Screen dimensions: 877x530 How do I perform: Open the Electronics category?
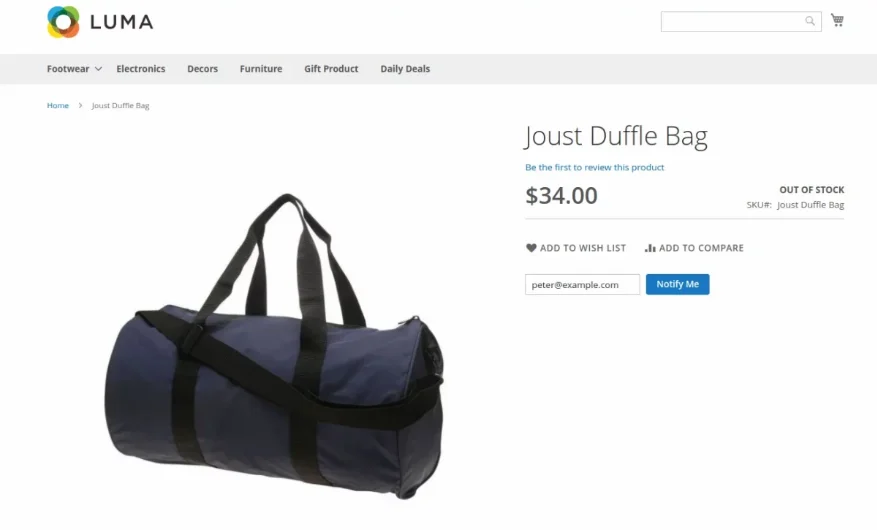pyautogui.click(x=140, y=69)
